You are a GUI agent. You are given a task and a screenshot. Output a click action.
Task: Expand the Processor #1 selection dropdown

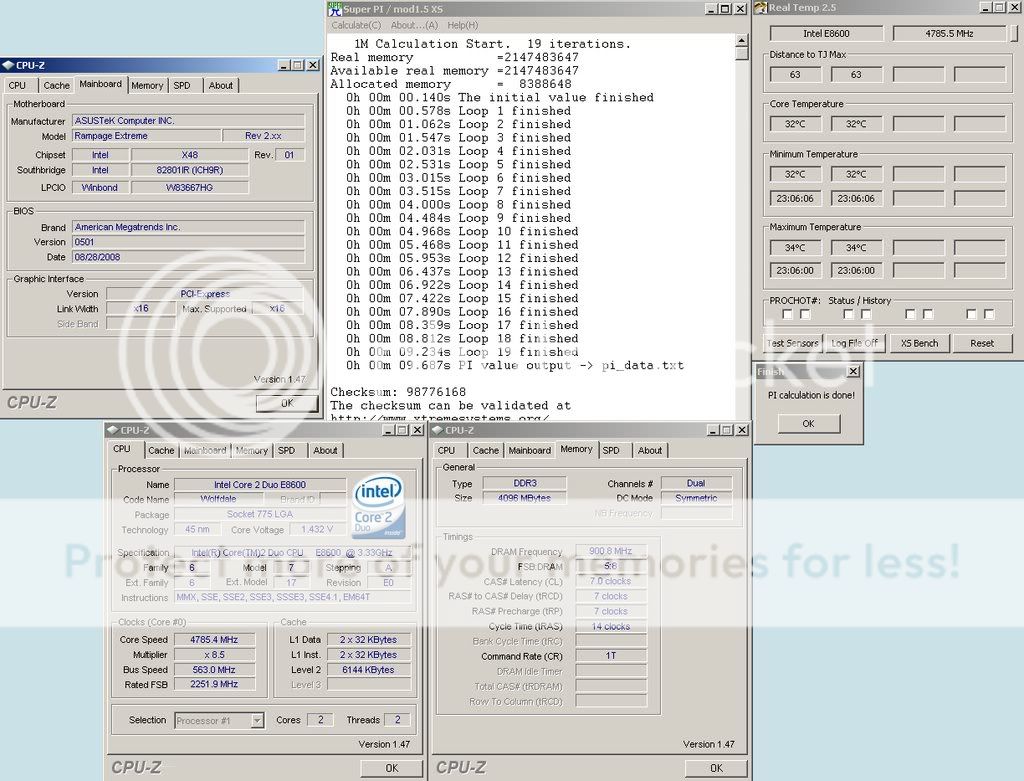click(258, 721)
